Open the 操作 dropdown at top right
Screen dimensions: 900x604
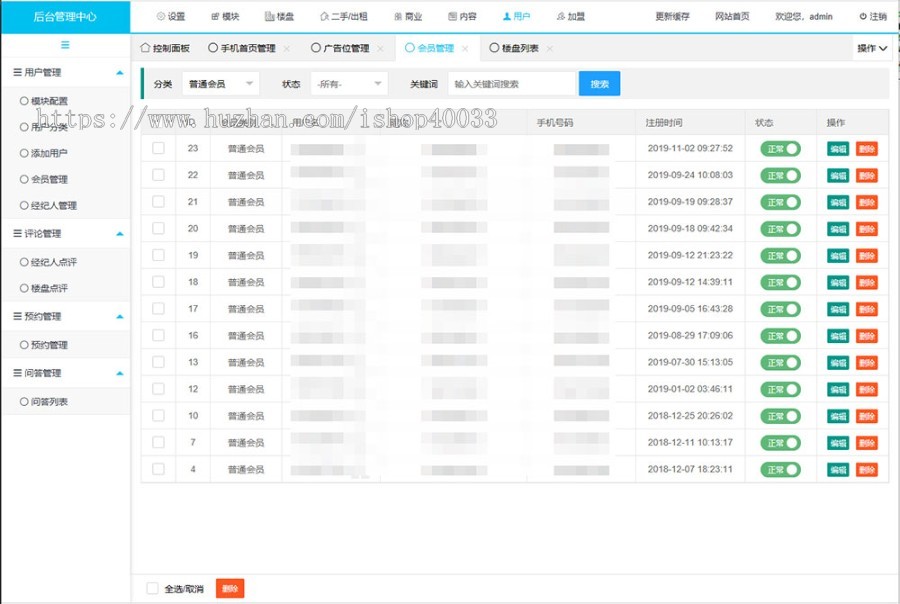[872, 48]
